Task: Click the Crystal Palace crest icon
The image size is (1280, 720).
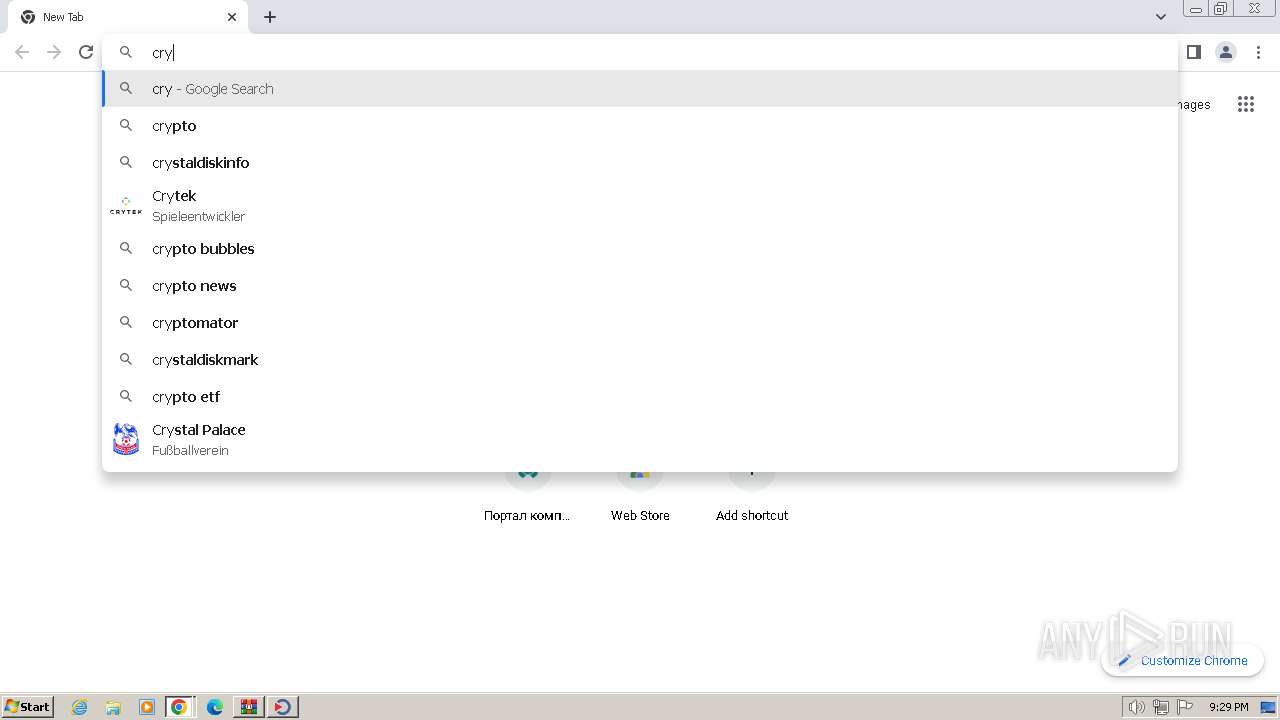Action: 126,439
